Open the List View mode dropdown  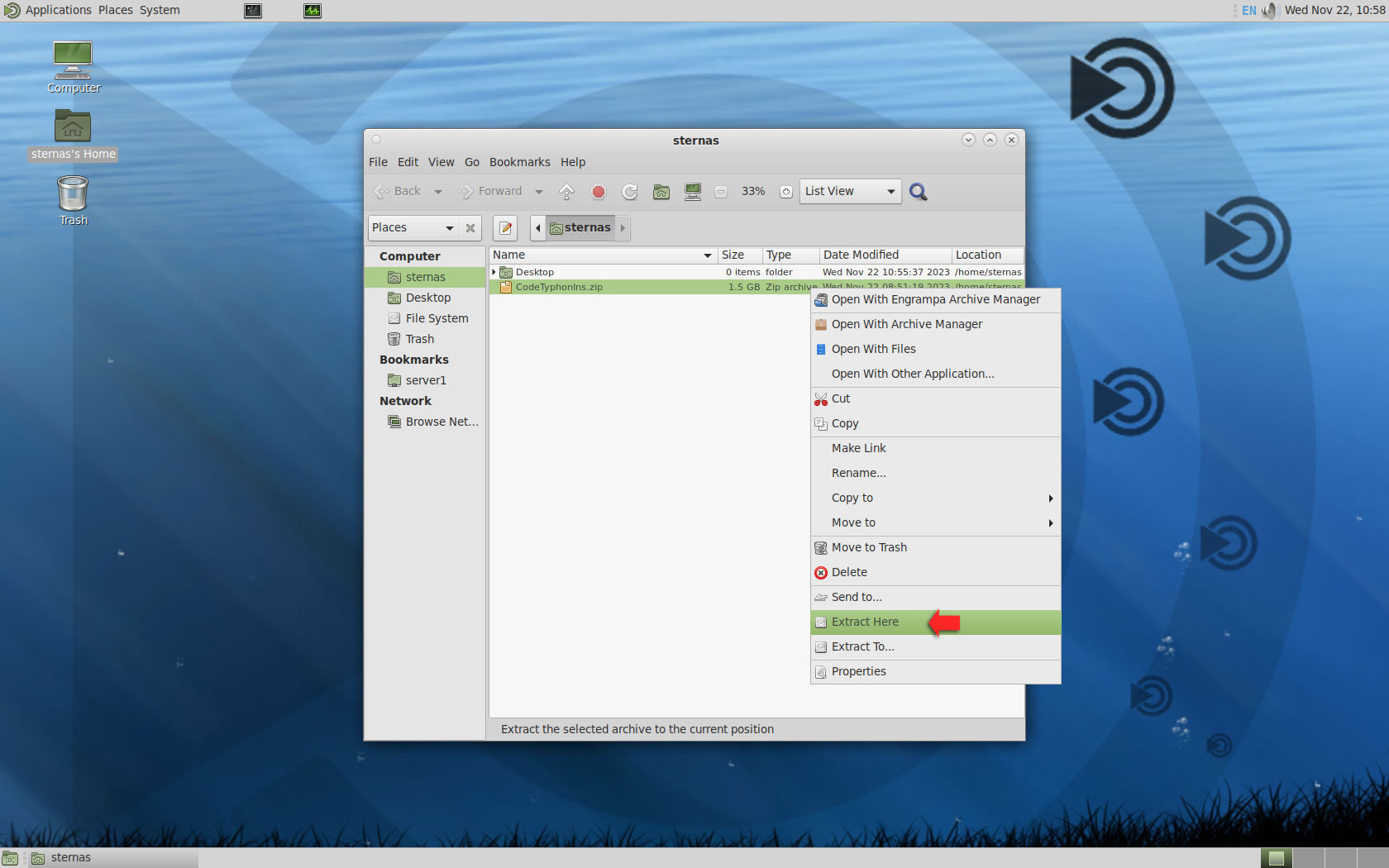click(850, 192)
